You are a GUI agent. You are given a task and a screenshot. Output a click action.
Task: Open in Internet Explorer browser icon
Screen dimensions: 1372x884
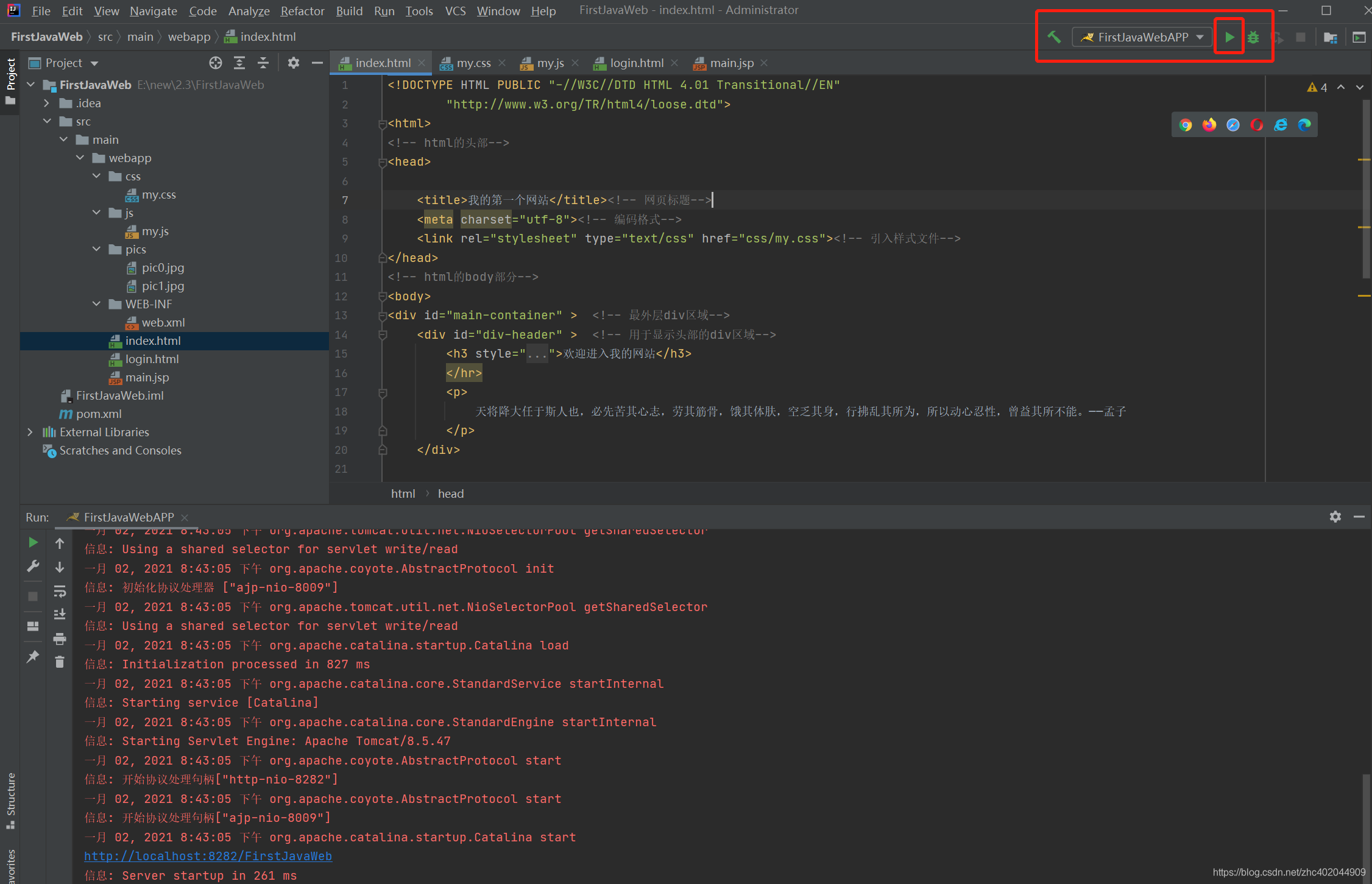pos(1281,125)
